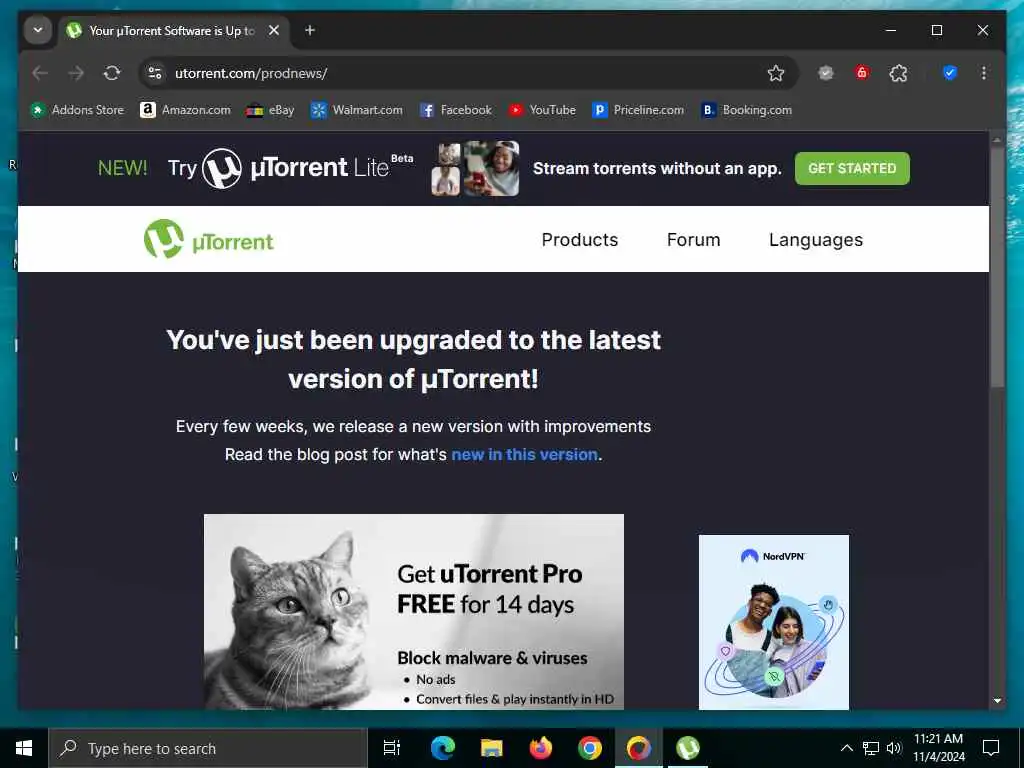Click the red lock extension icon
Viewport: 1024px width, 768px height.
(x=862, y=73)
